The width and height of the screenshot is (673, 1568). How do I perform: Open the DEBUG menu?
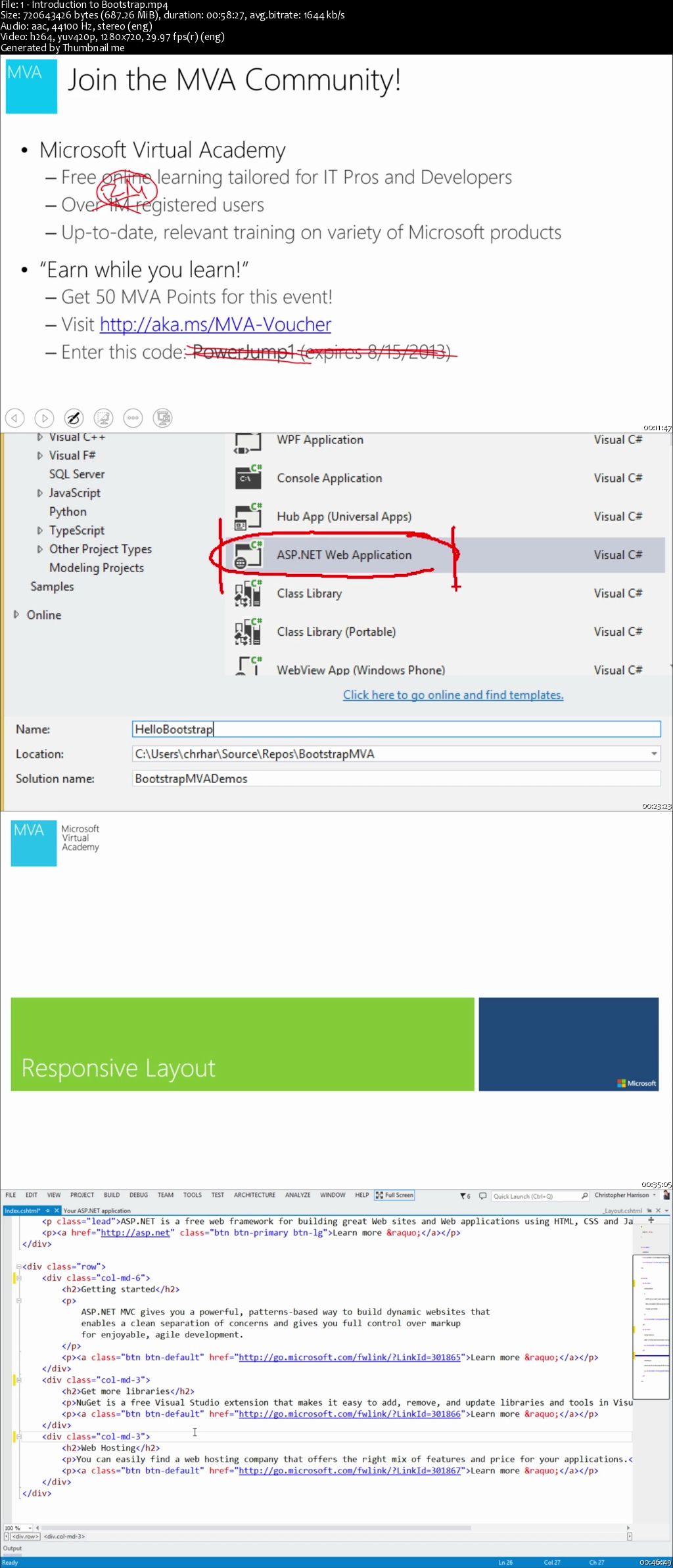coord(139,1195)
